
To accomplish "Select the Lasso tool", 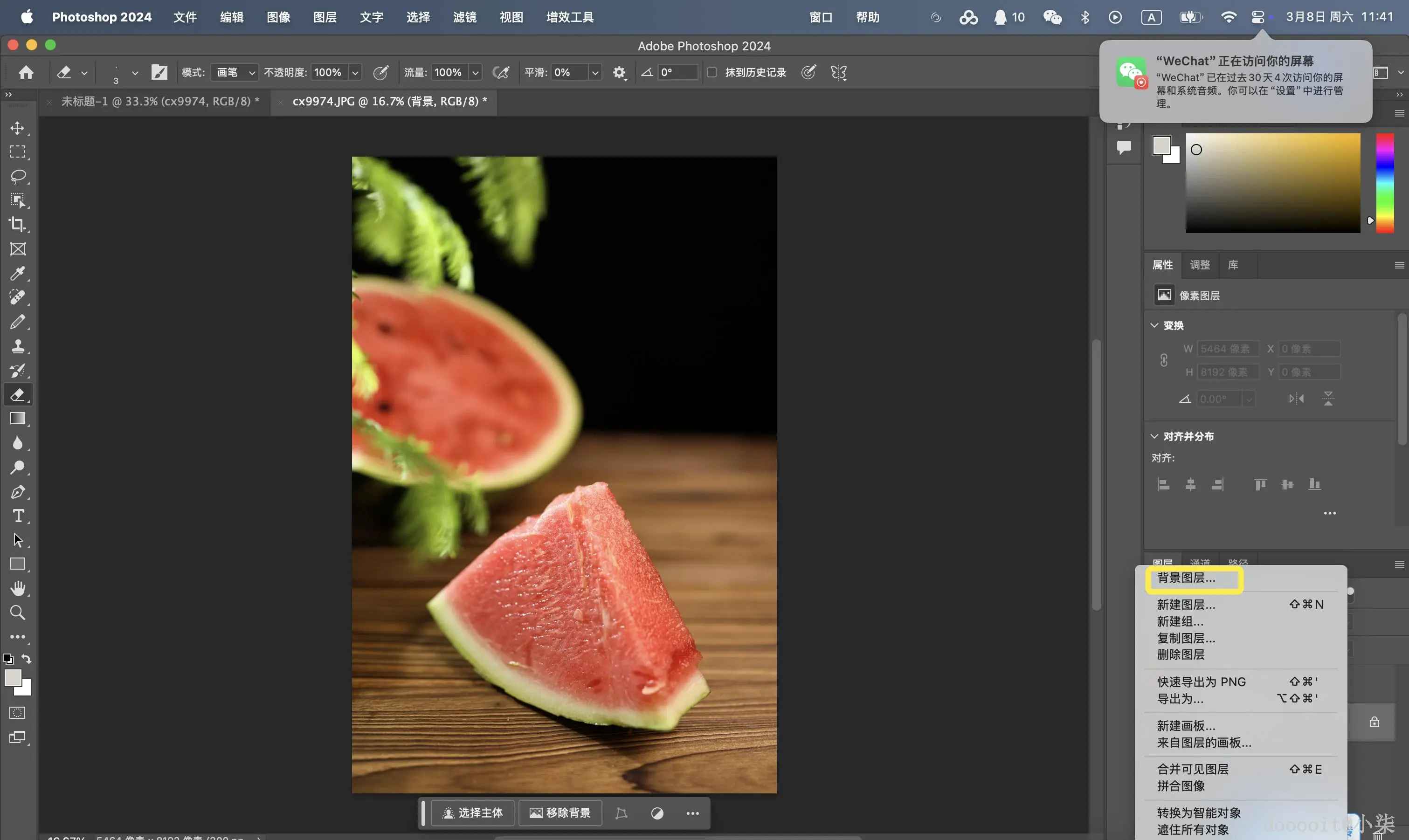I will click(18, 176).
